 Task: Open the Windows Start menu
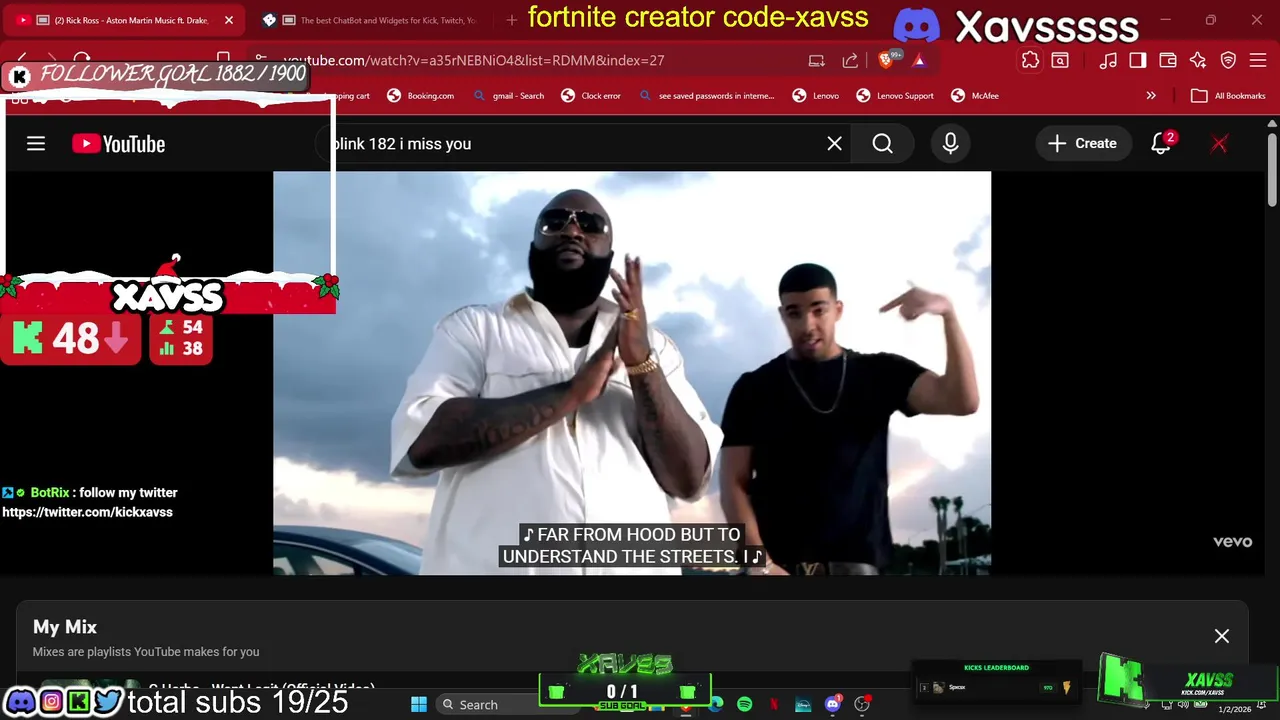click(x=419, y=704)
